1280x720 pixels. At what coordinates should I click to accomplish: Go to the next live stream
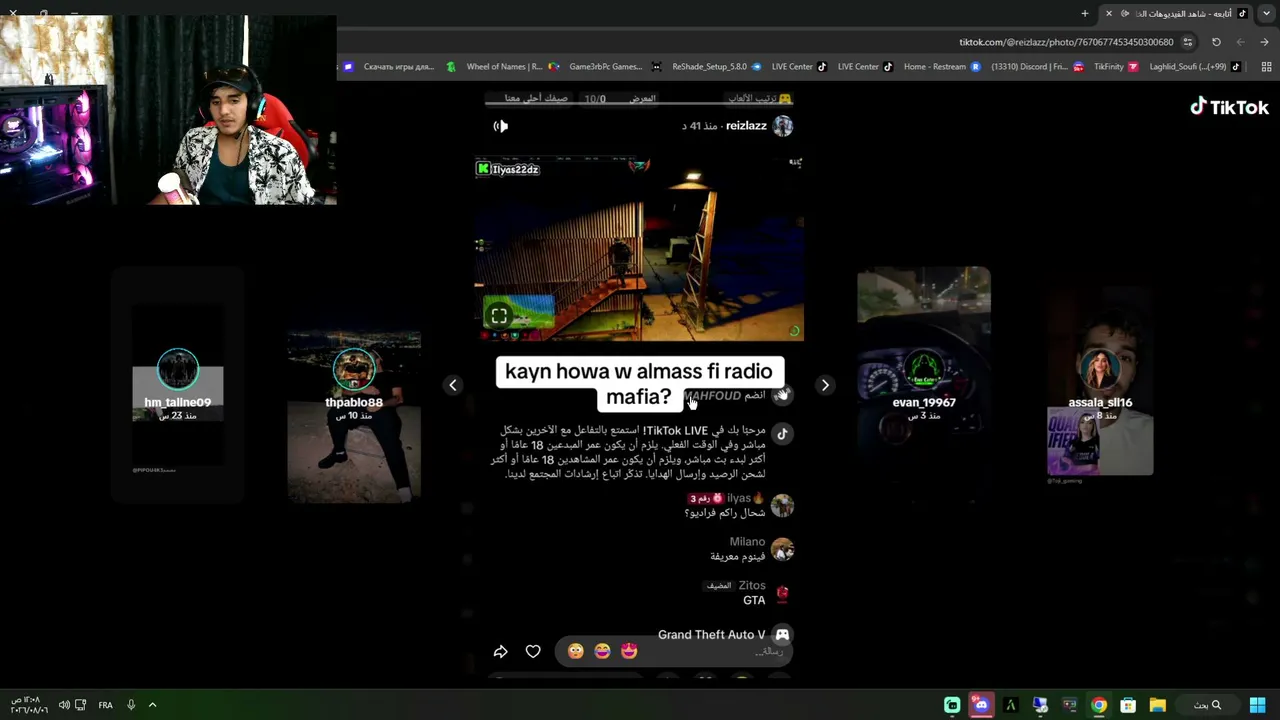pos(825,385)
